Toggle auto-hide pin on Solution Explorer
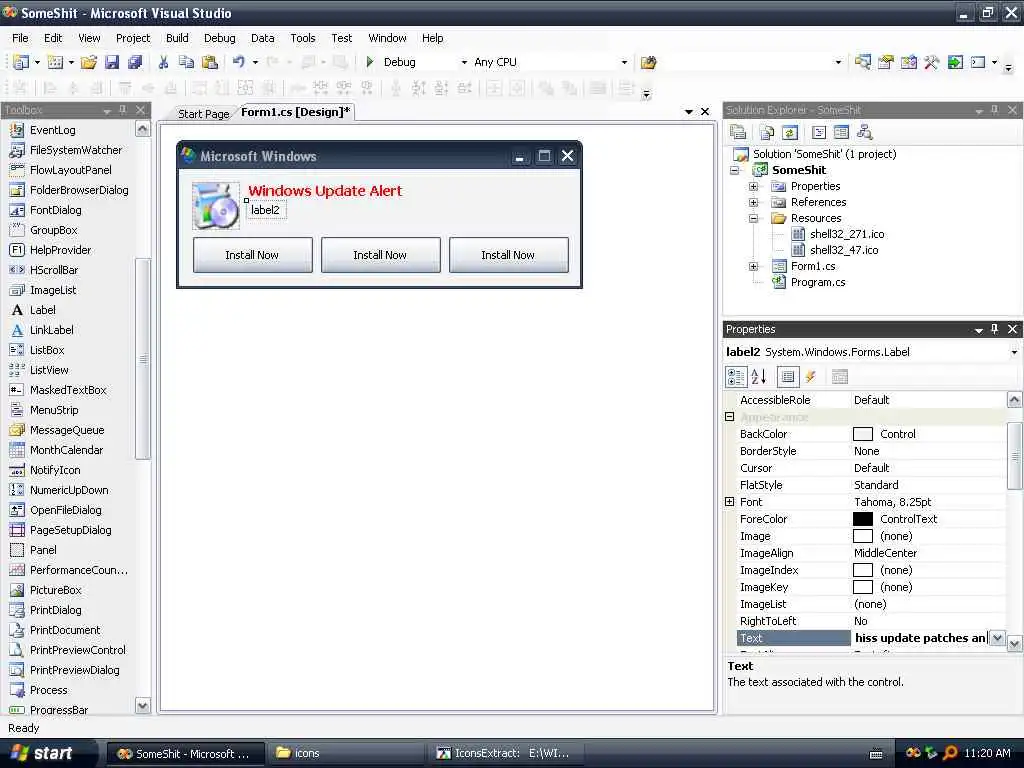This screenshot has width=1024, height=768. [995, 110]
